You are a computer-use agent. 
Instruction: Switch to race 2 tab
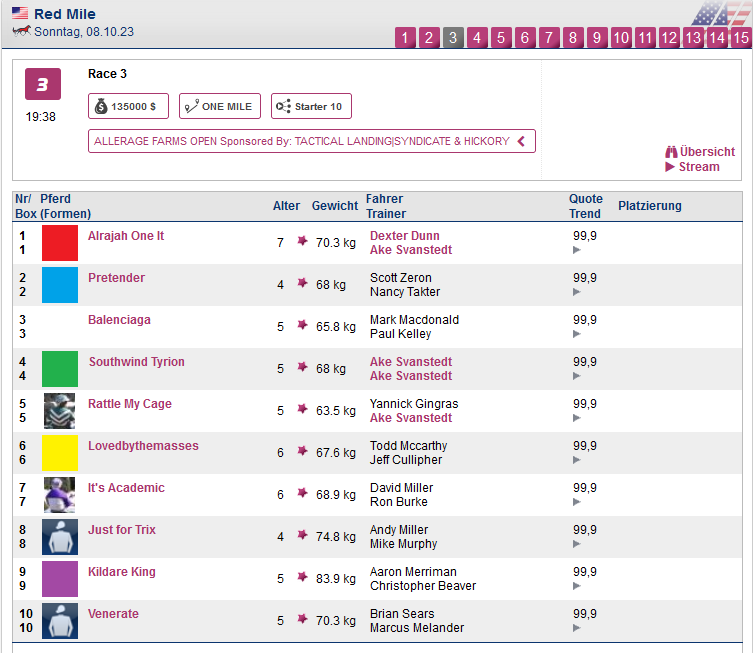(429, 37)
